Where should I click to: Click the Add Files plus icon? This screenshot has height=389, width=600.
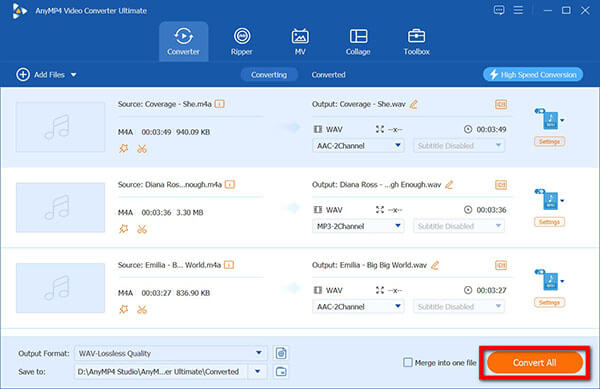(23, 75)
